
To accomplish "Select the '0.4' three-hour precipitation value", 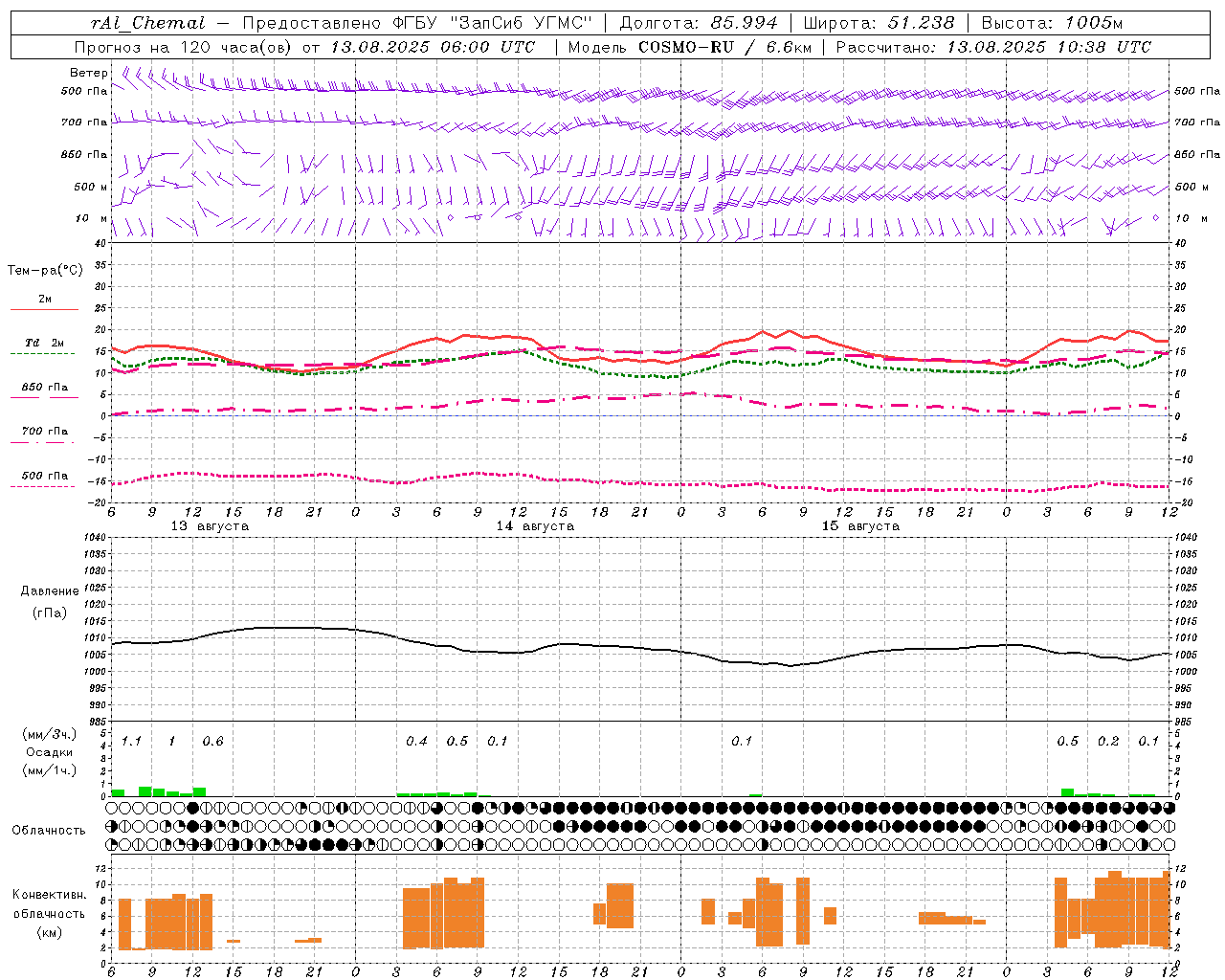I will [416, 741].
